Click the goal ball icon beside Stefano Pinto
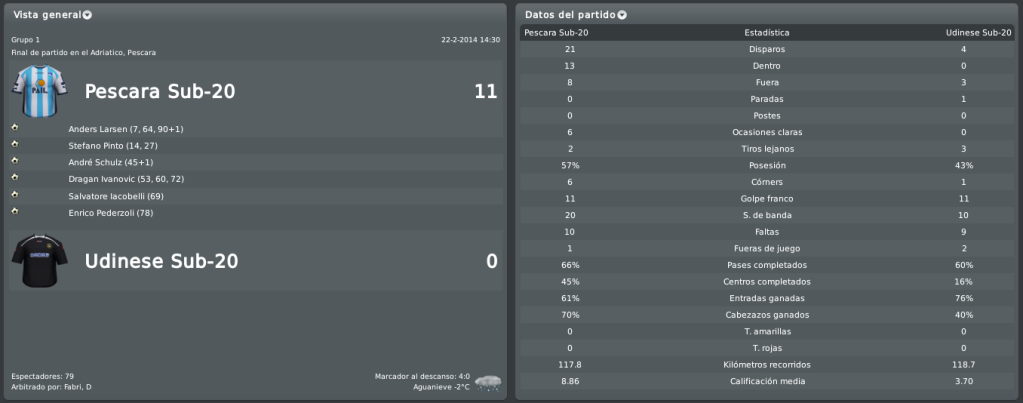Screen dimensions: 1023x403 [x=14, y=144]
